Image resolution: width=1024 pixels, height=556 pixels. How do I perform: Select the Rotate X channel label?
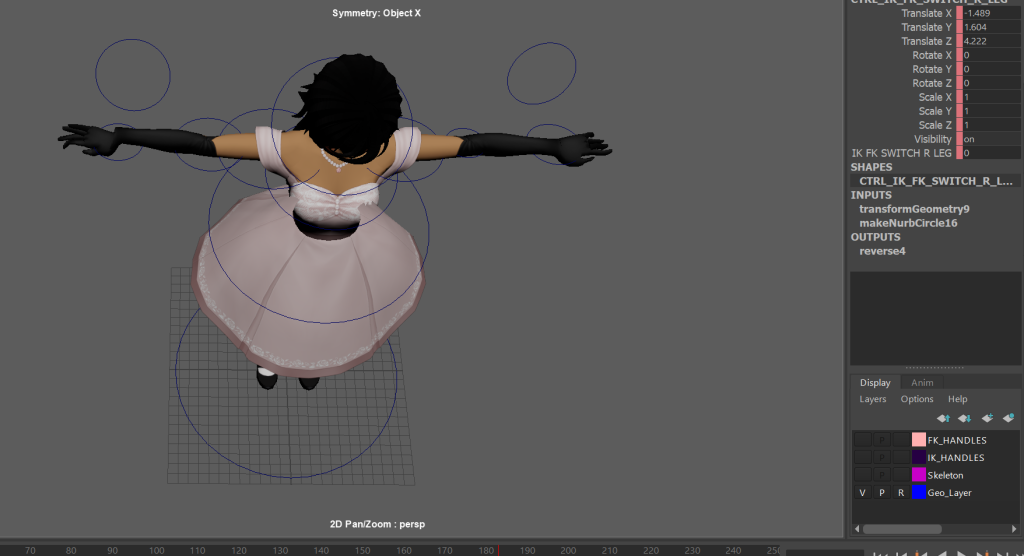click(x=932, y=55)
